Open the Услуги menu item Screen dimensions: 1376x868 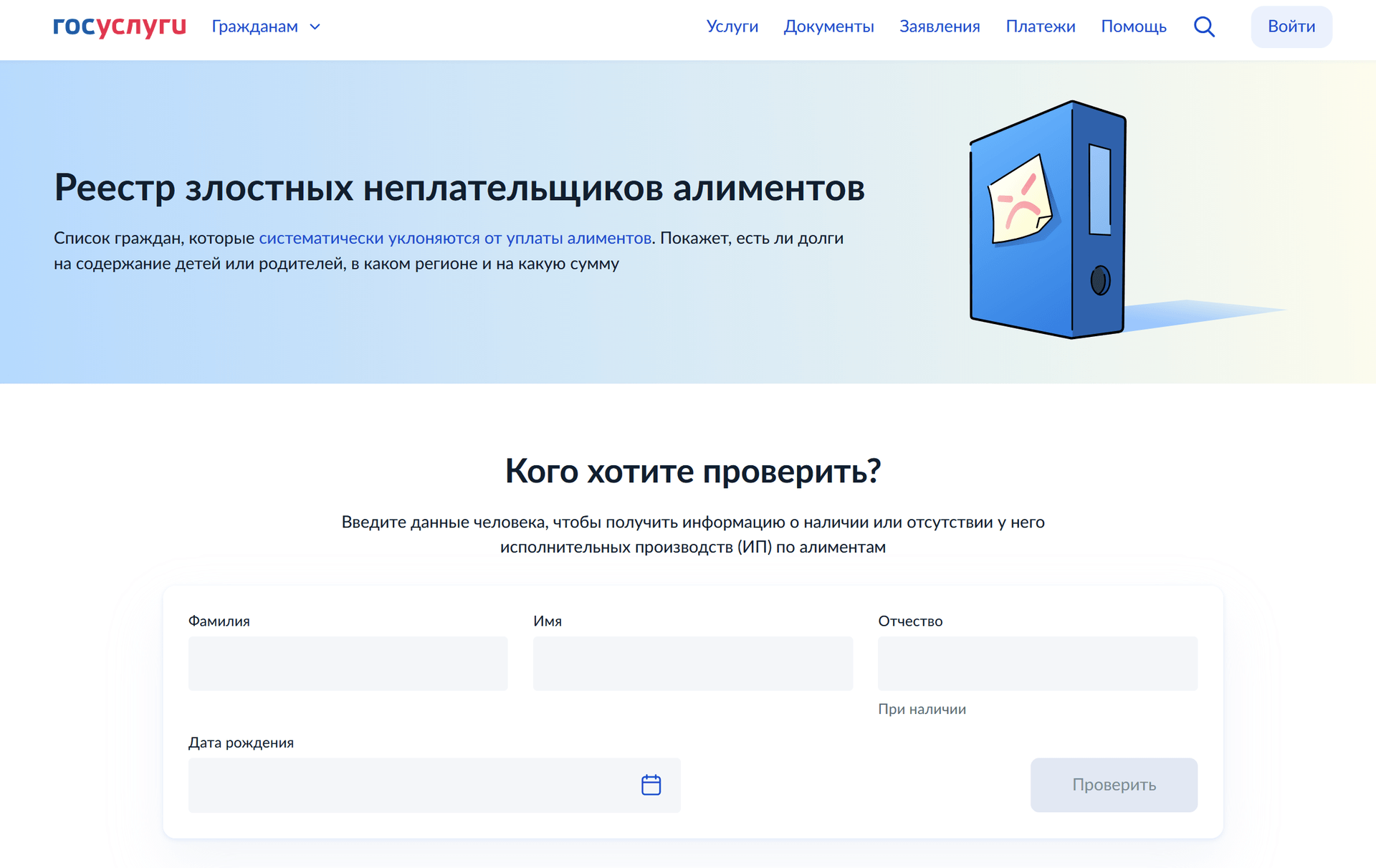tap(732, 27)
